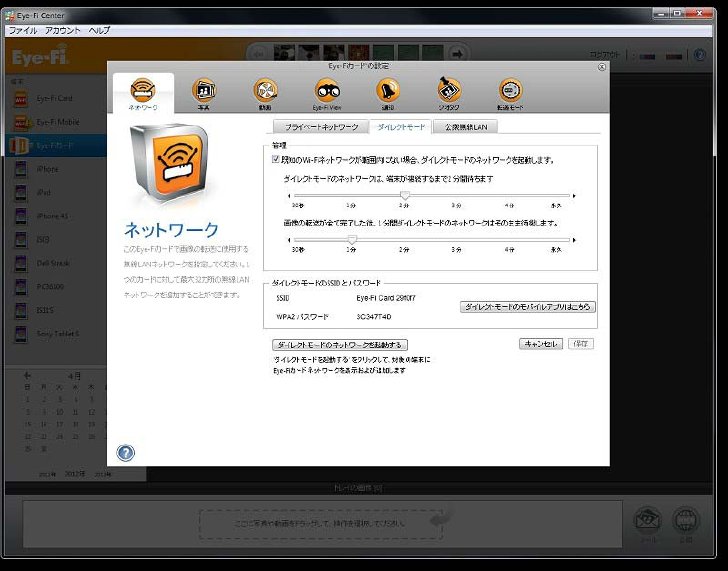
Task: Click left arrow of connection wait slider
Action: [289, 196]
